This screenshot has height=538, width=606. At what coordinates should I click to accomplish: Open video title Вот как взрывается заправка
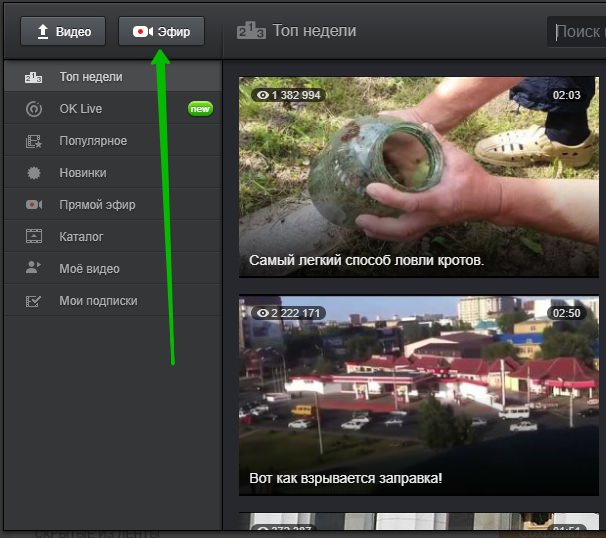click(x=345, y=478)
